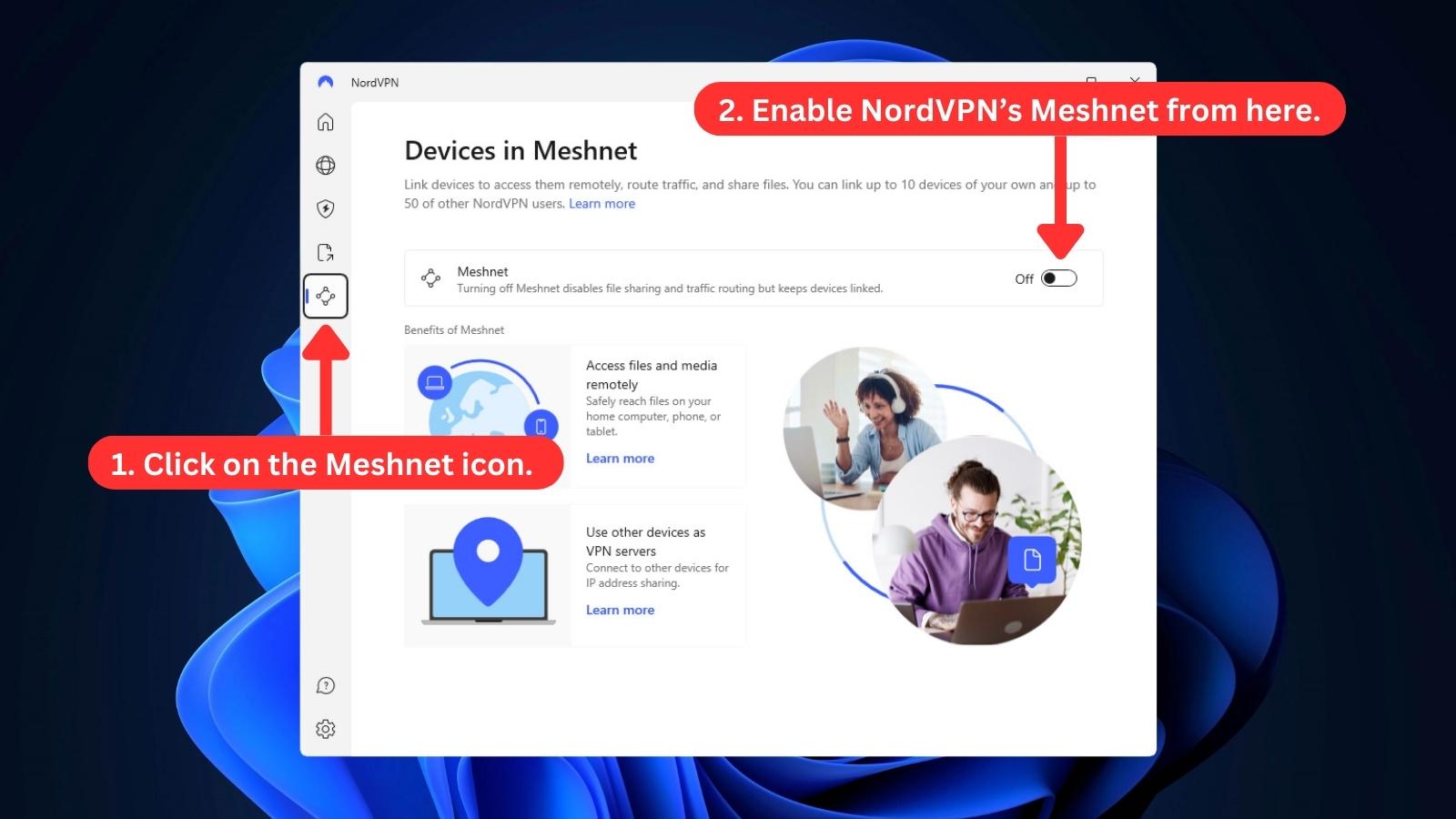Click the people sharing files illustration
Screen dimensions: 1456x819
933,496
